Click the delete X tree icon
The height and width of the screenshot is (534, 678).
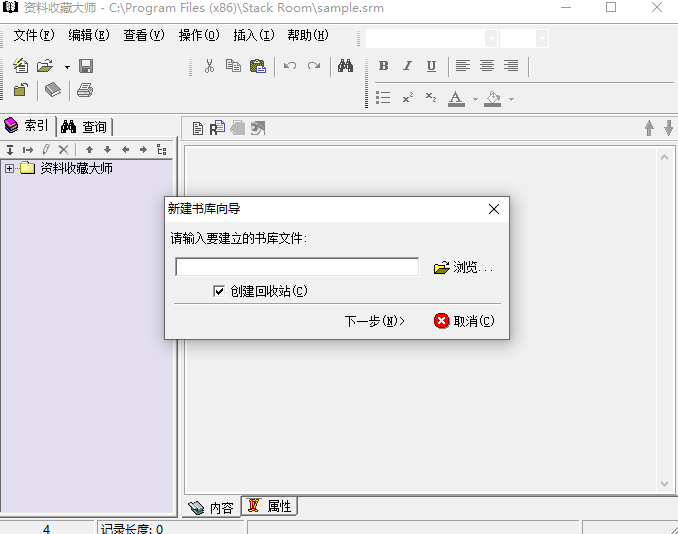(64, 150)
